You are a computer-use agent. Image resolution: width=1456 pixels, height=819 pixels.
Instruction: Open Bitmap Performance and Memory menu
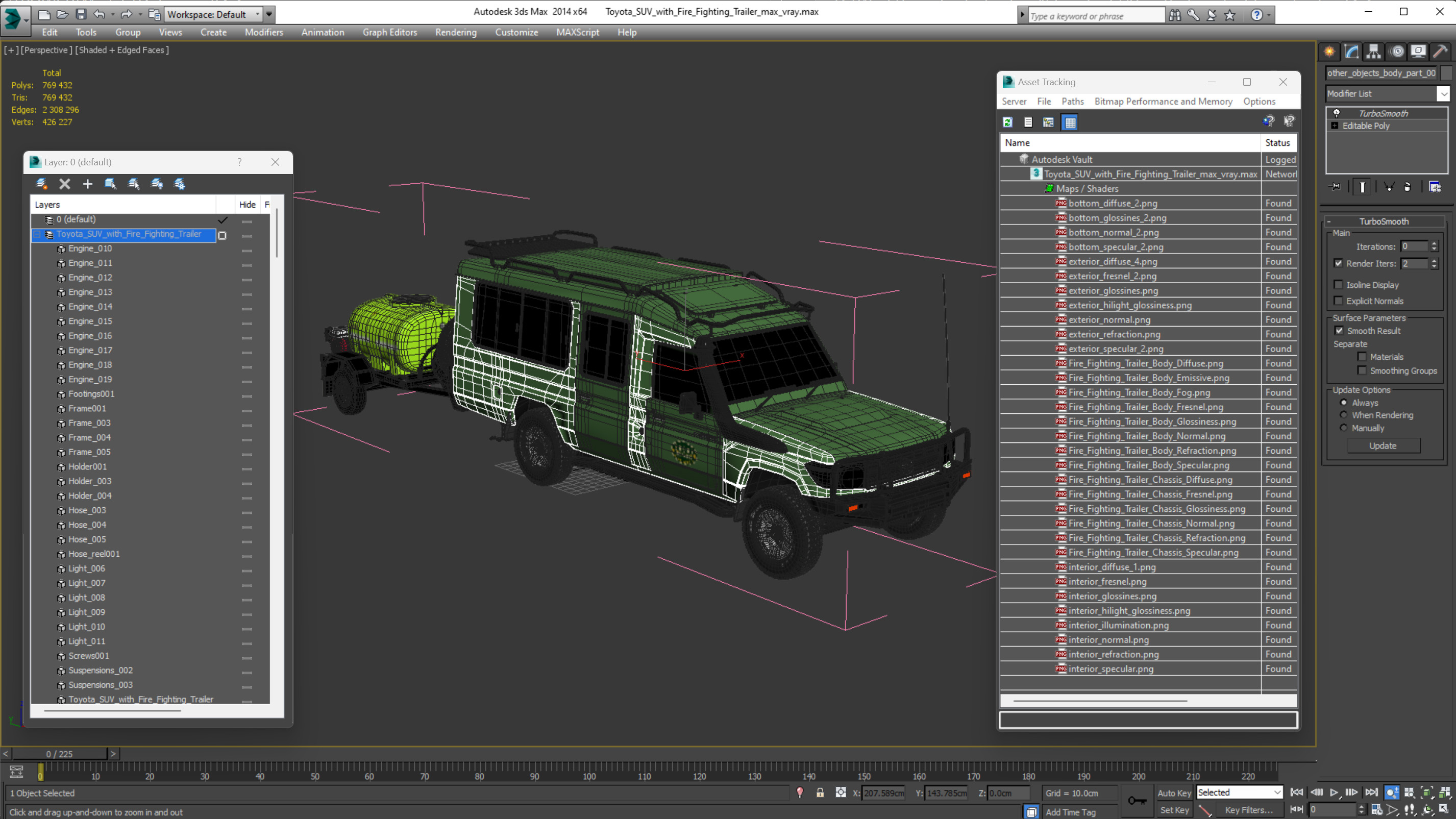(x=1163, y=101)
